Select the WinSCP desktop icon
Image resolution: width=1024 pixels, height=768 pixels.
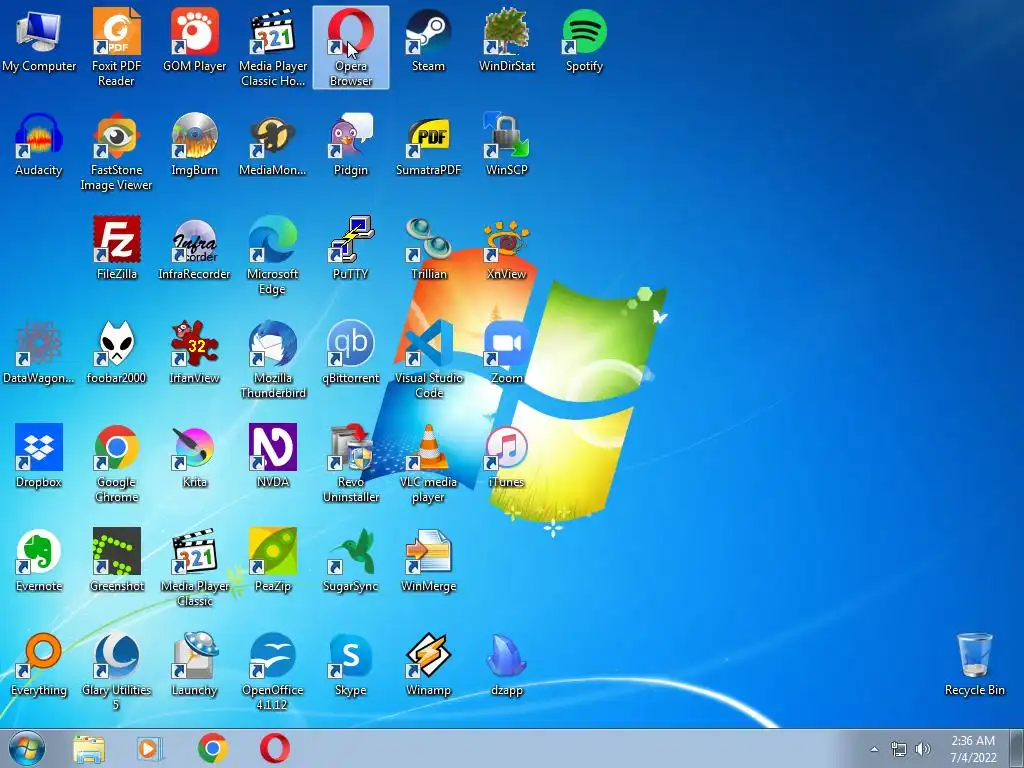coord(507,144)
